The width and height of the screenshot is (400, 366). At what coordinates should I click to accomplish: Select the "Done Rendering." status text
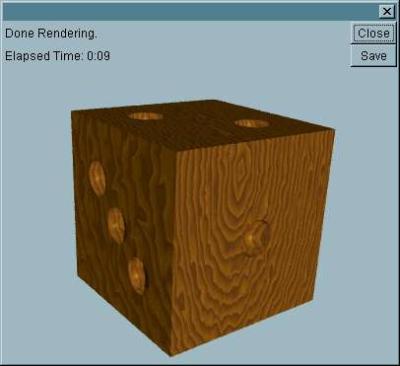coord(51,33)
